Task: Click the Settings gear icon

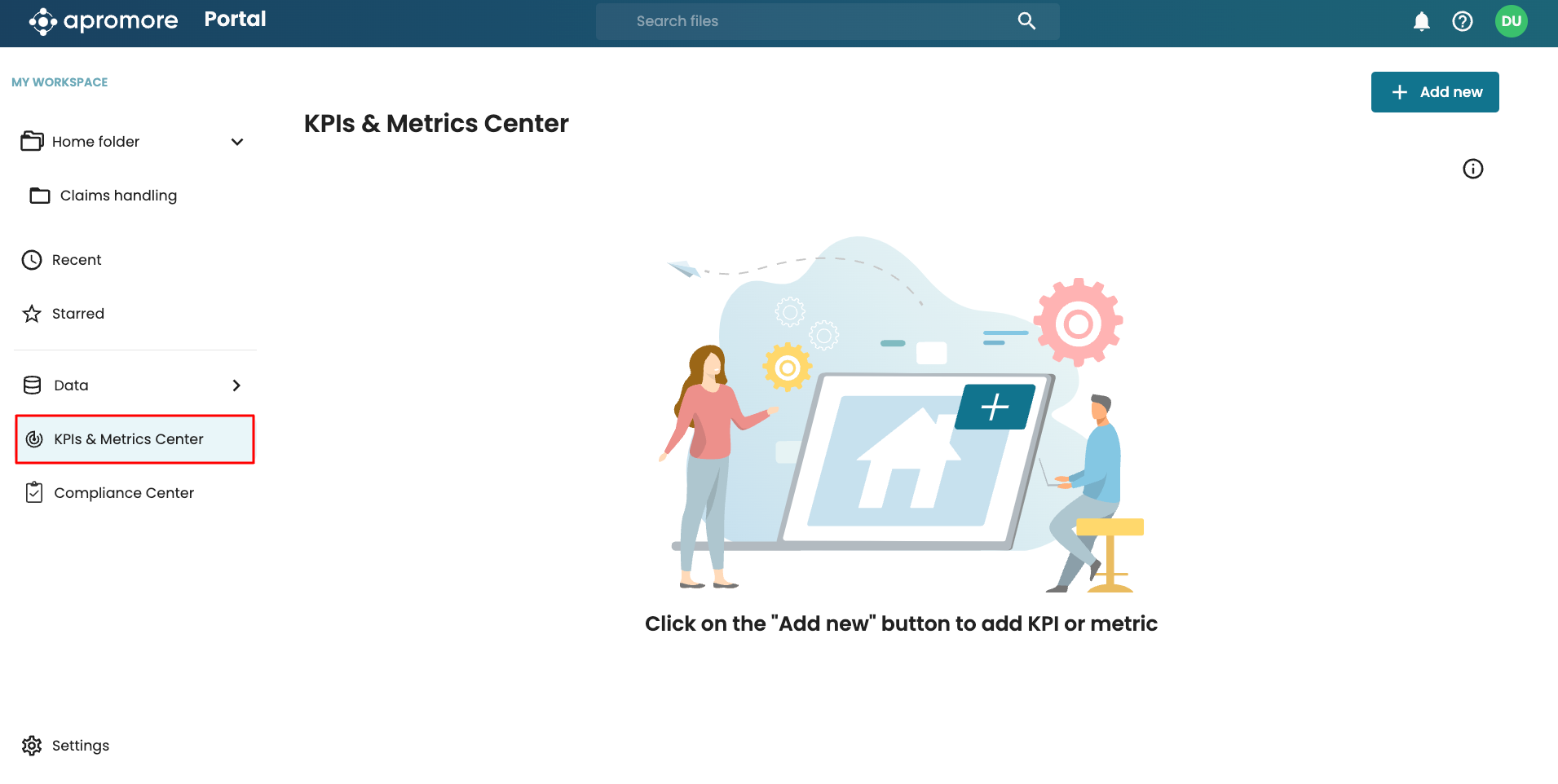Action: click(x=32, y=746)
